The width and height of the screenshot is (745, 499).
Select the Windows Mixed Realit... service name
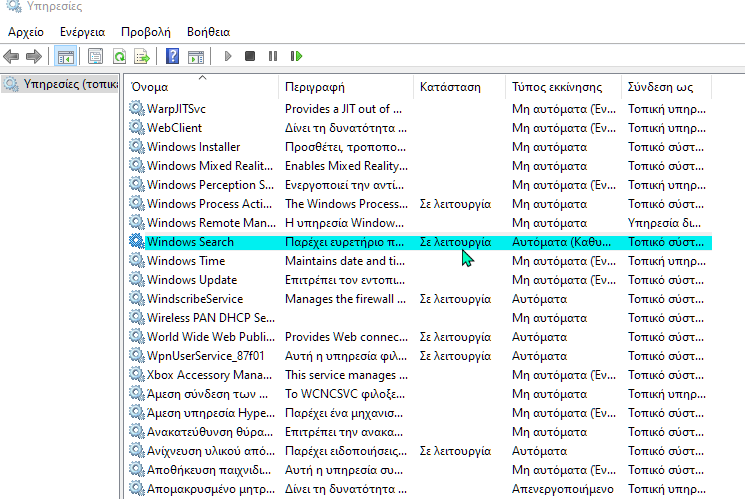pos(210,166)
